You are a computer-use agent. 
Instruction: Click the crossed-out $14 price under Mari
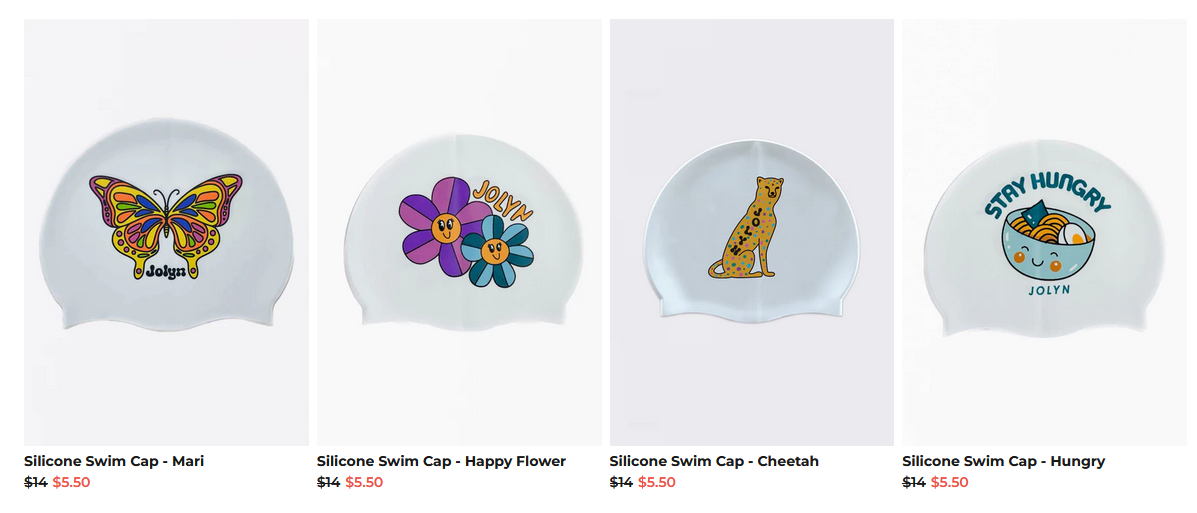pos(36,482)
